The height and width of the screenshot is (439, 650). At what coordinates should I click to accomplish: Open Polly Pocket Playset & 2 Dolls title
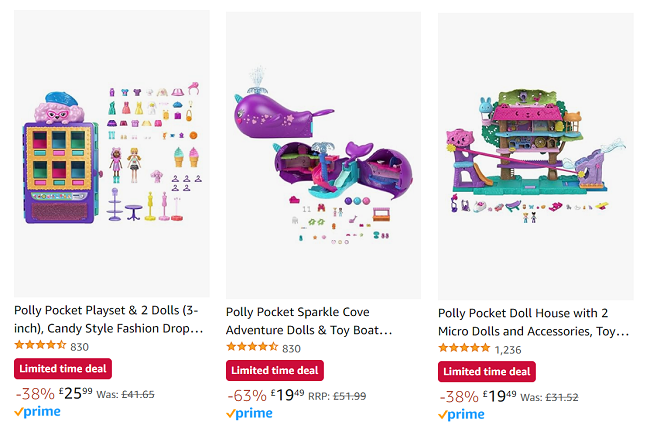tap(109, 319)
